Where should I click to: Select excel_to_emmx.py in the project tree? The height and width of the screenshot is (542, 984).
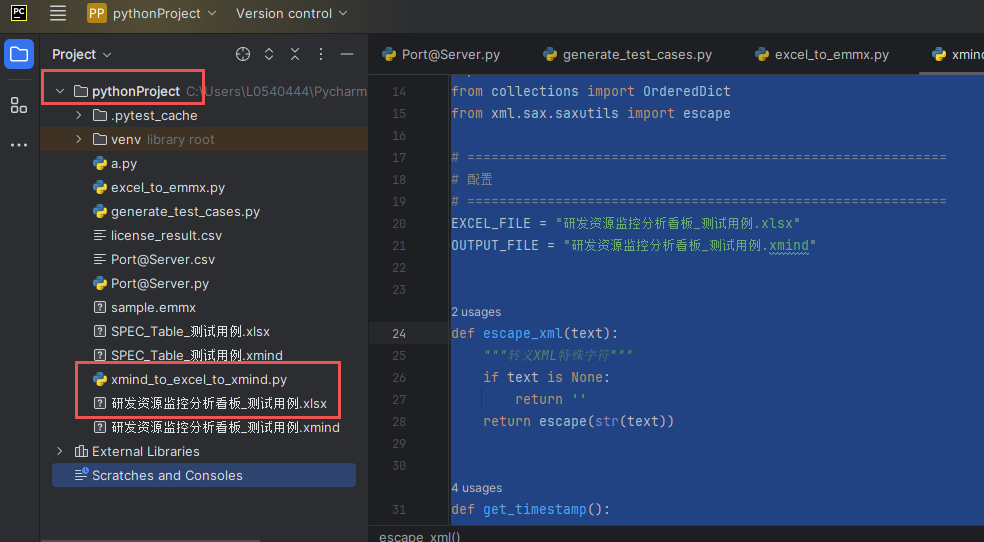(x=168, y=188)
